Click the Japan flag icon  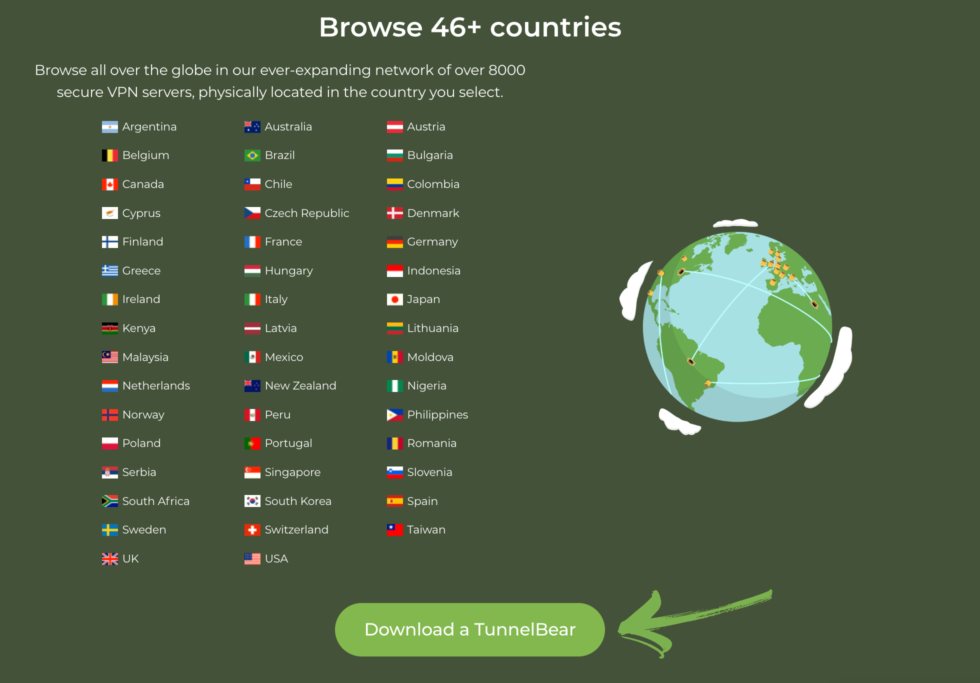click(x=394, y=299)
